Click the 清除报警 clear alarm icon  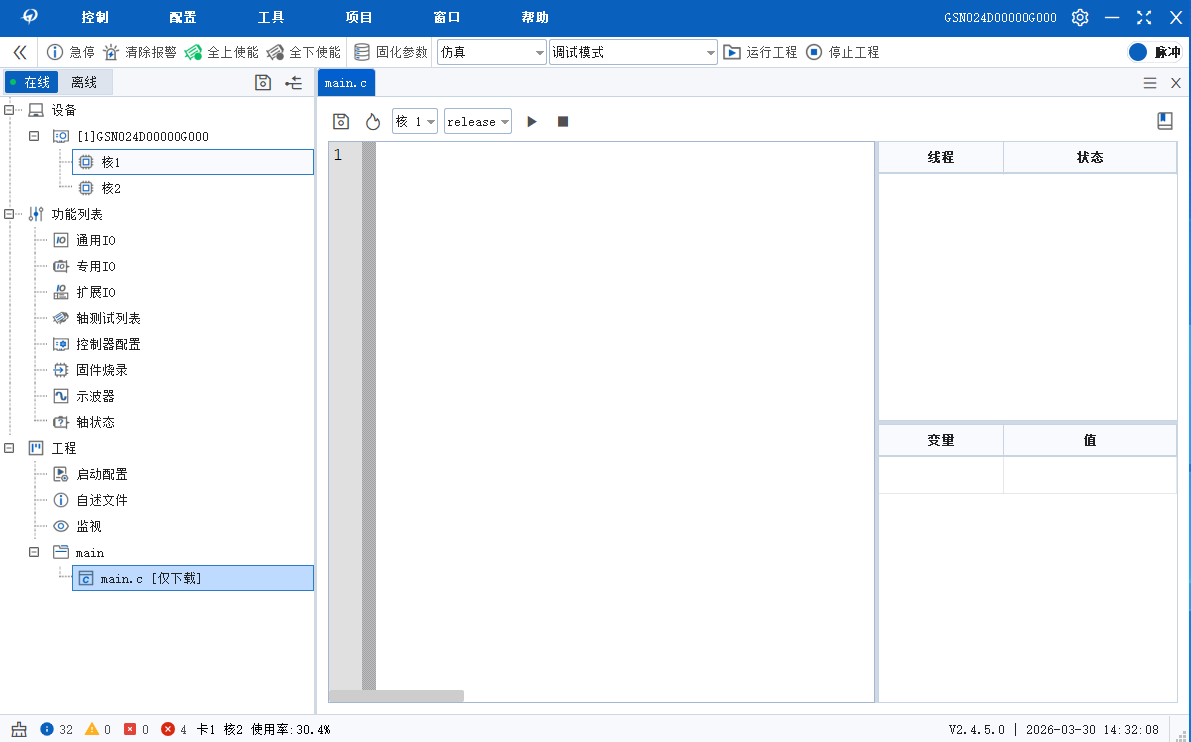[x=111, y=52]
